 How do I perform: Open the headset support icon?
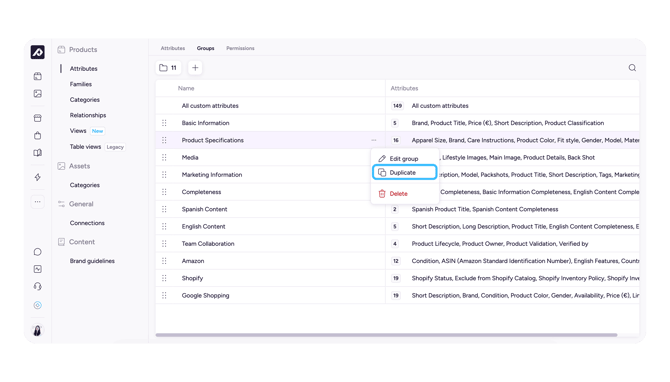(x=38, y=286)
